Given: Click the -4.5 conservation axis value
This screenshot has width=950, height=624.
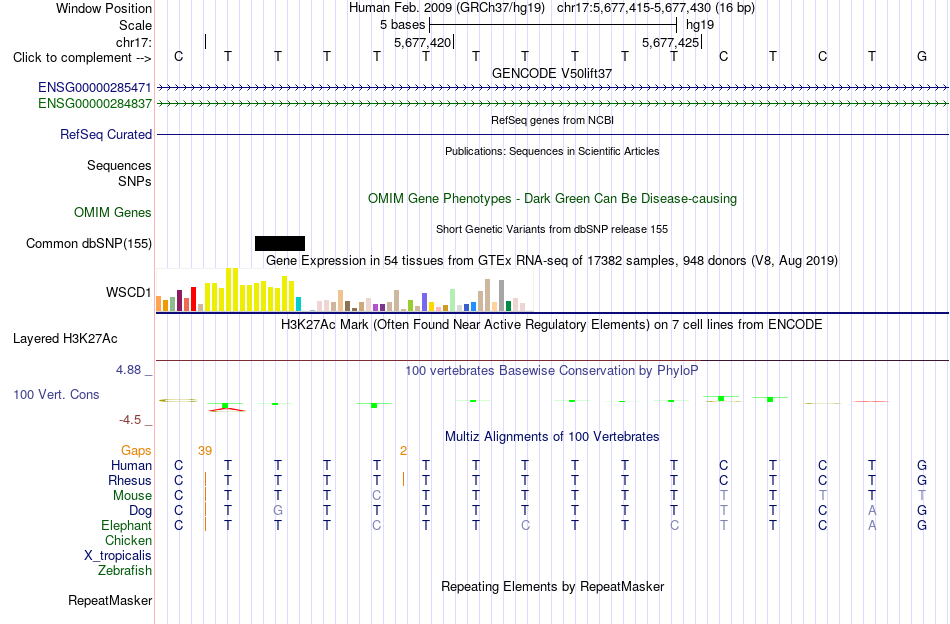Looking at the screenshot, I should 130,420.
